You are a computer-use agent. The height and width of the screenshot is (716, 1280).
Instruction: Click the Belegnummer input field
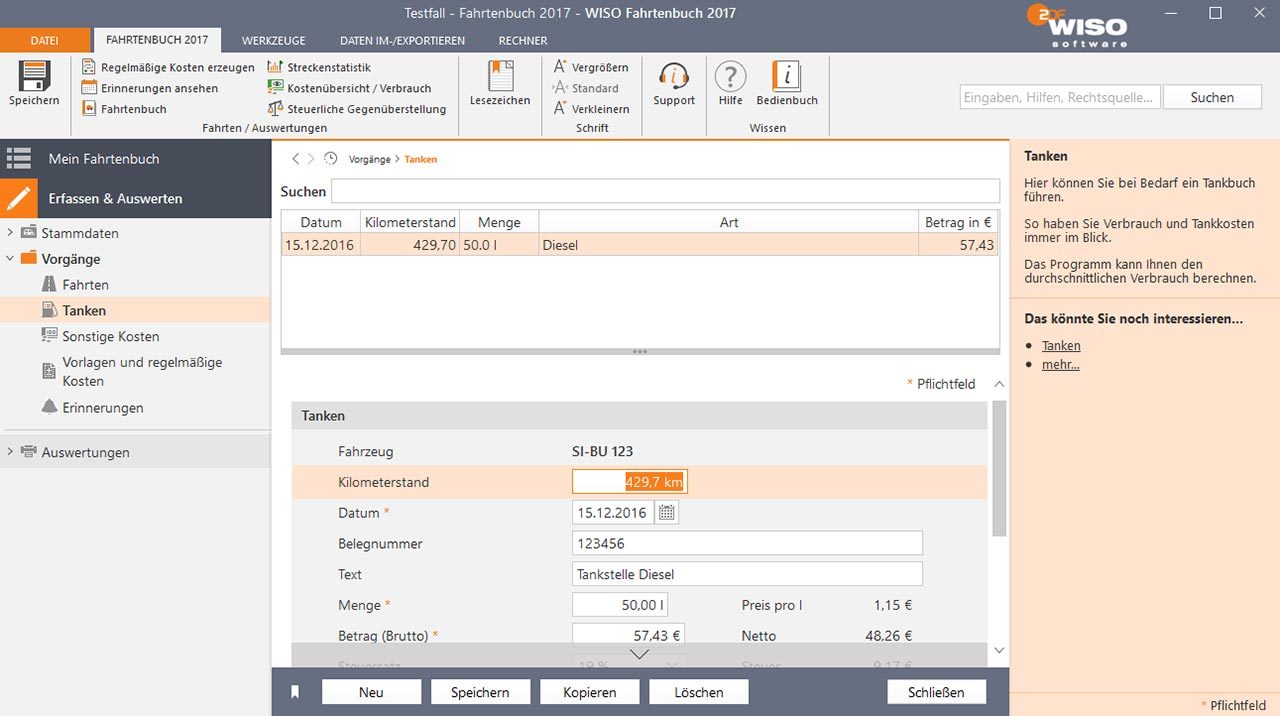[747, 544]
